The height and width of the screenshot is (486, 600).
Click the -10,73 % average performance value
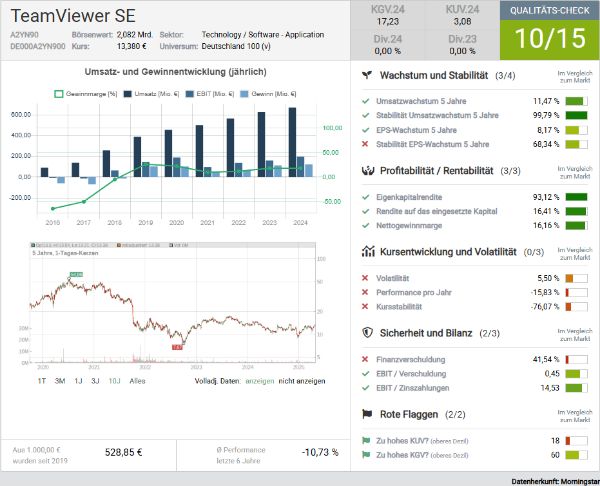click(x=320, y=452)
